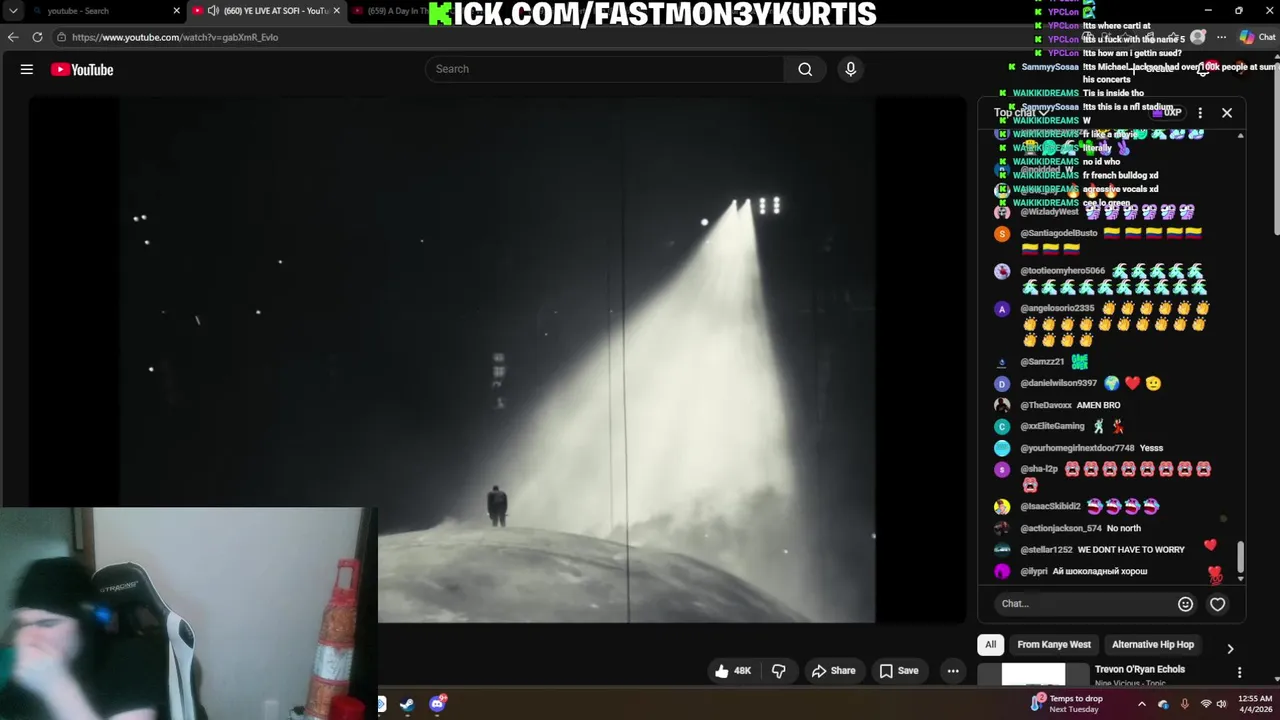
Task: Click the UXP badge in chat header
Action: (x=1167, y=113)
